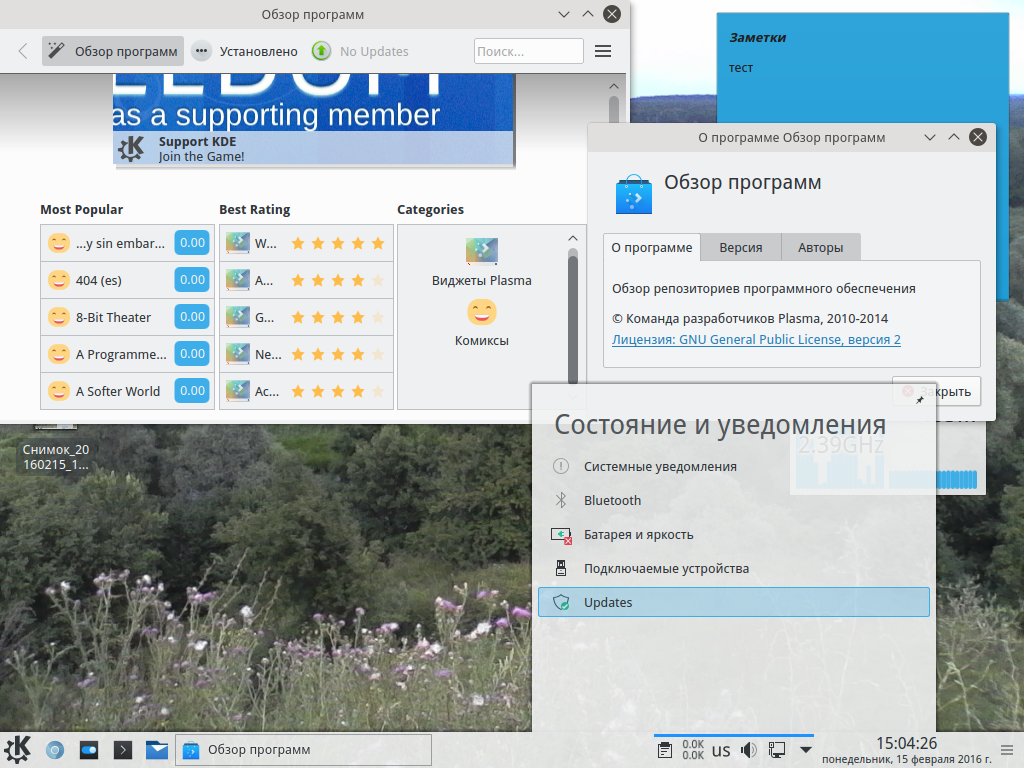Open the 404 (es) comic entry

127,280
